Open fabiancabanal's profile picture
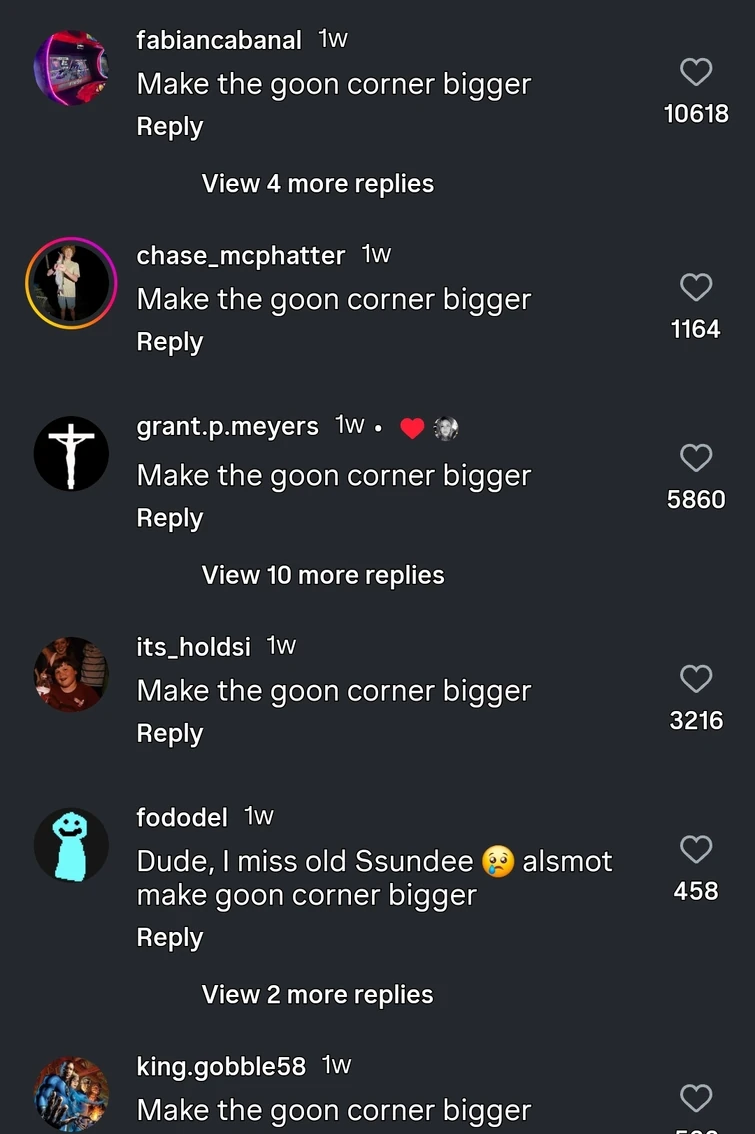 (x=71, y=68)
